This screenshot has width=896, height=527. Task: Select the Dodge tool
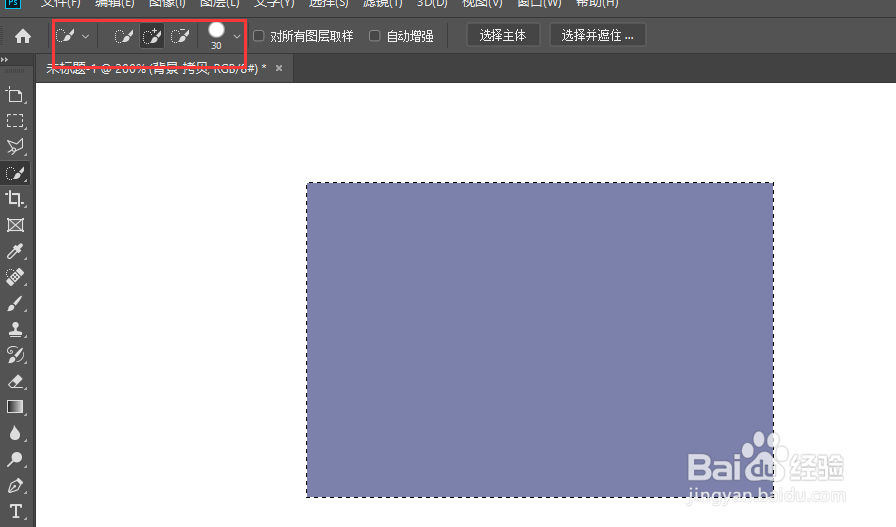pos(15,459)
